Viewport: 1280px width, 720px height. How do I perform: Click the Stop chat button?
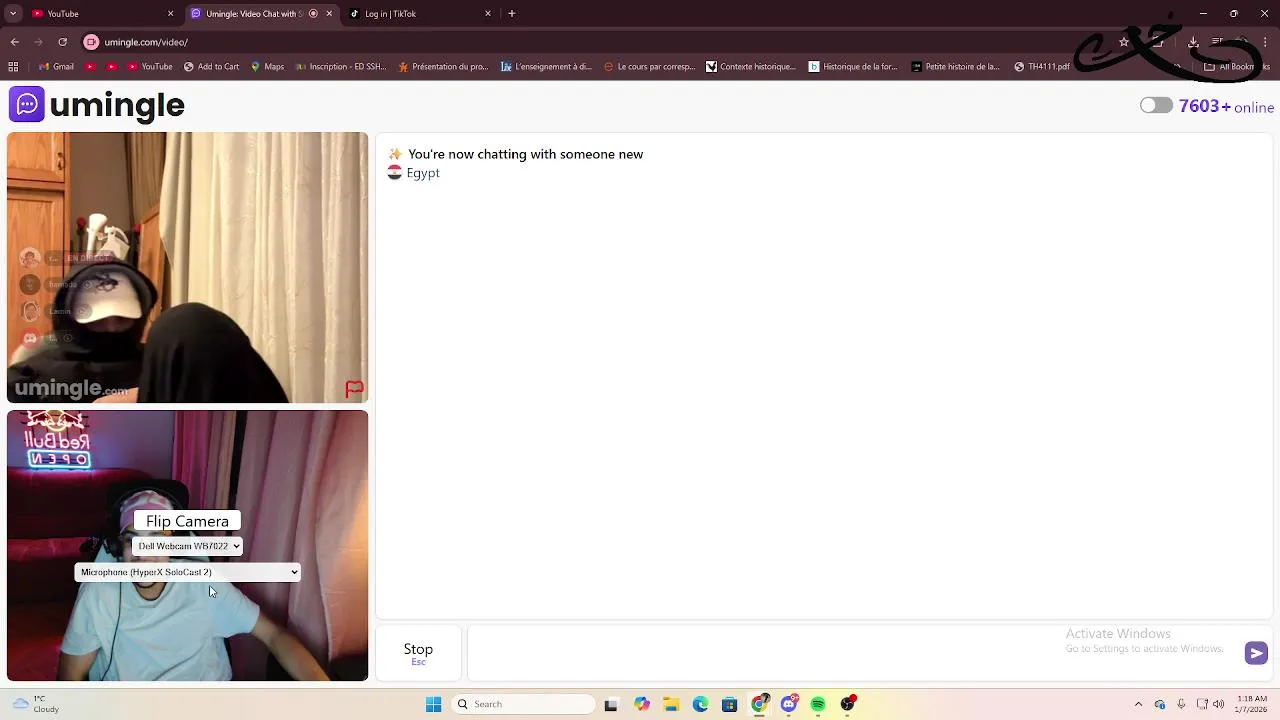418,653
